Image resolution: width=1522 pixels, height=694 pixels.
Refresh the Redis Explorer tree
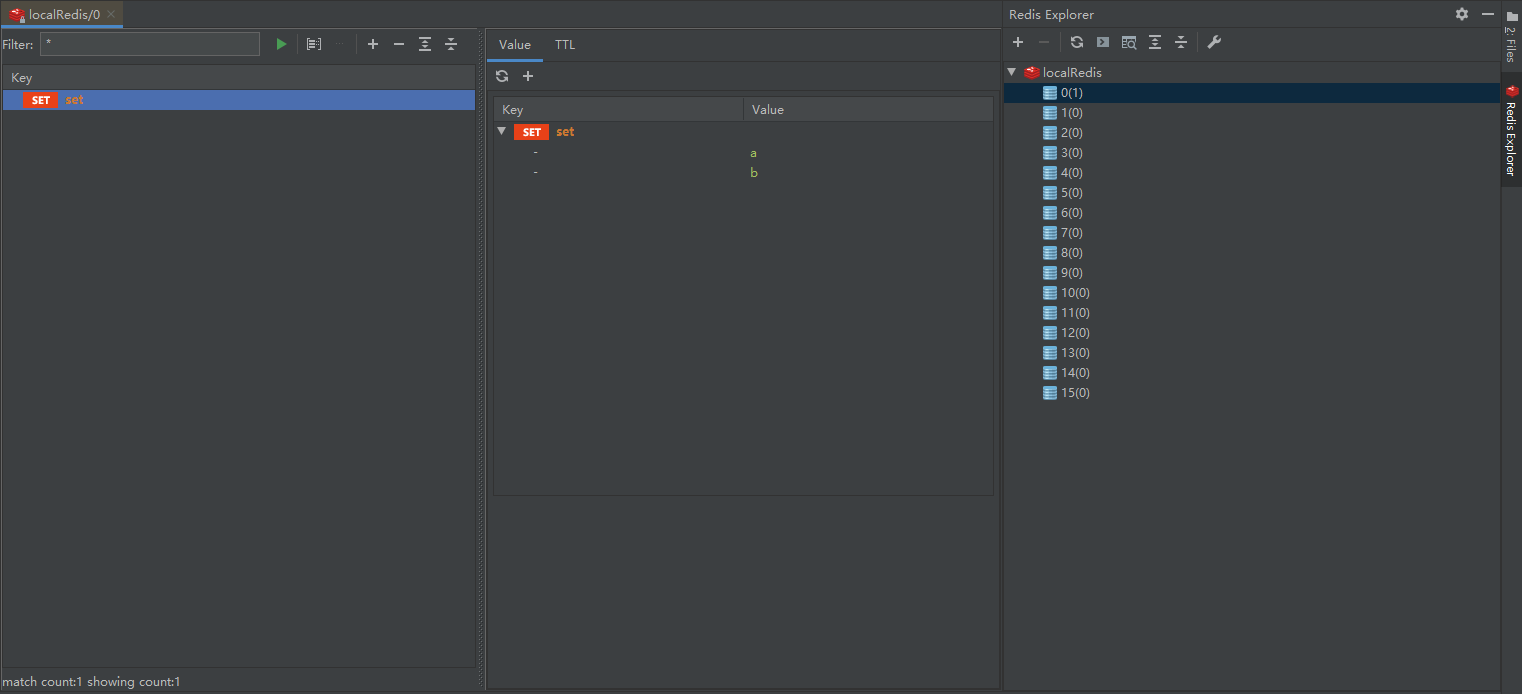(x=1077, y=42)
